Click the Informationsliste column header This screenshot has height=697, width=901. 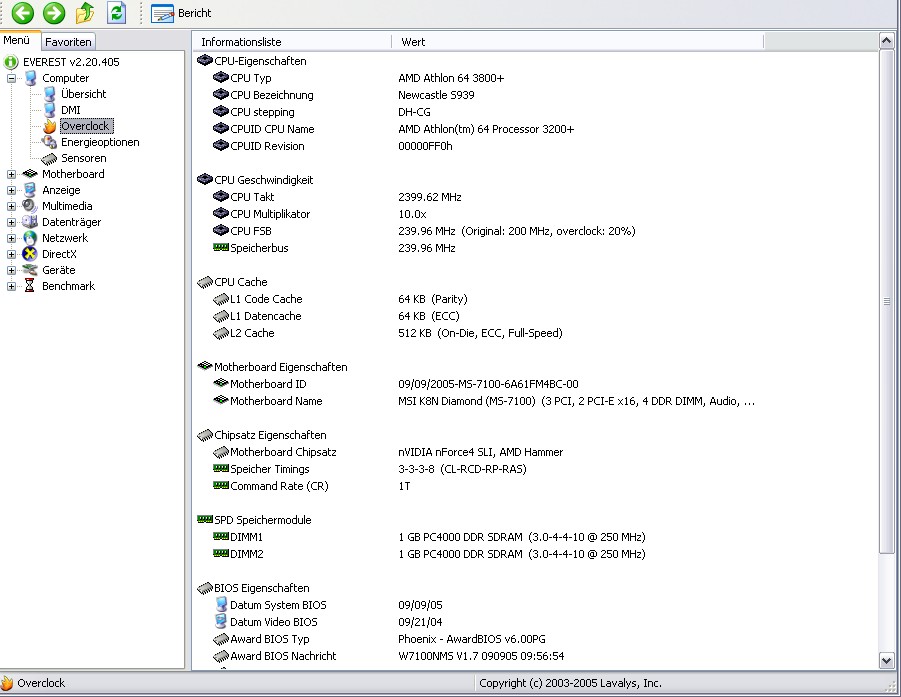(293, 42)
